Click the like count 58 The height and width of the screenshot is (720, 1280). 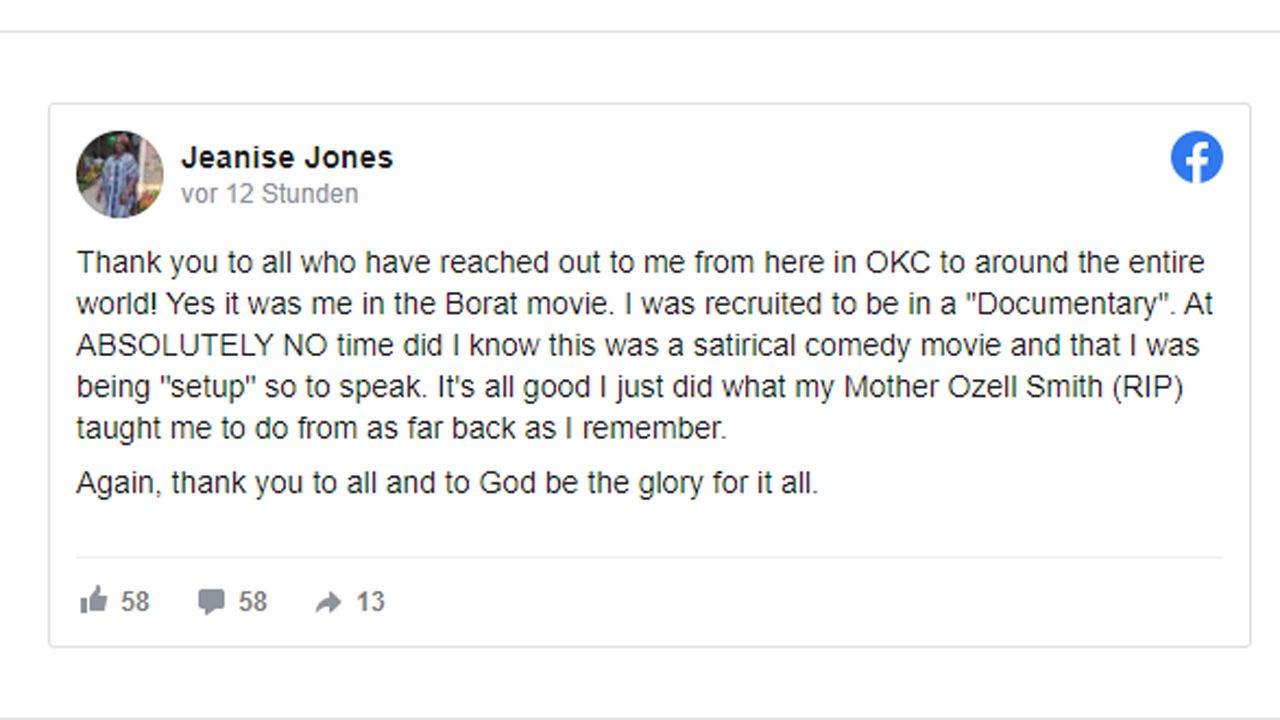point(135,601)
